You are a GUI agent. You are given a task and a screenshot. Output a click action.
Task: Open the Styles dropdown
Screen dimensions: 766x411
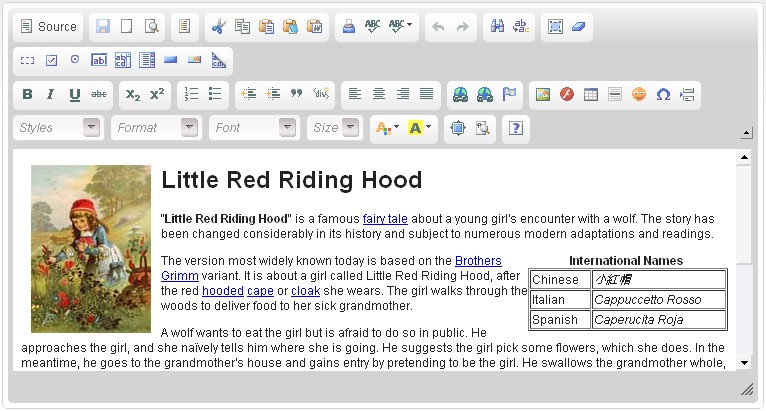coord(59,128)
